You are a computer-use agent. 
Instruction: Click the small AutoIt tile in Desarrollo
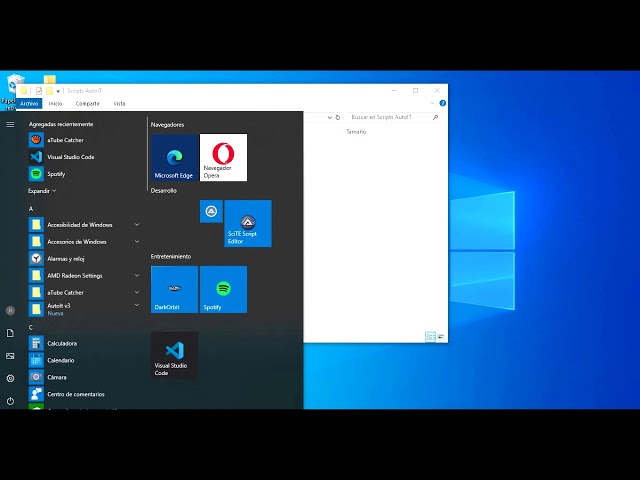(211, 211)
